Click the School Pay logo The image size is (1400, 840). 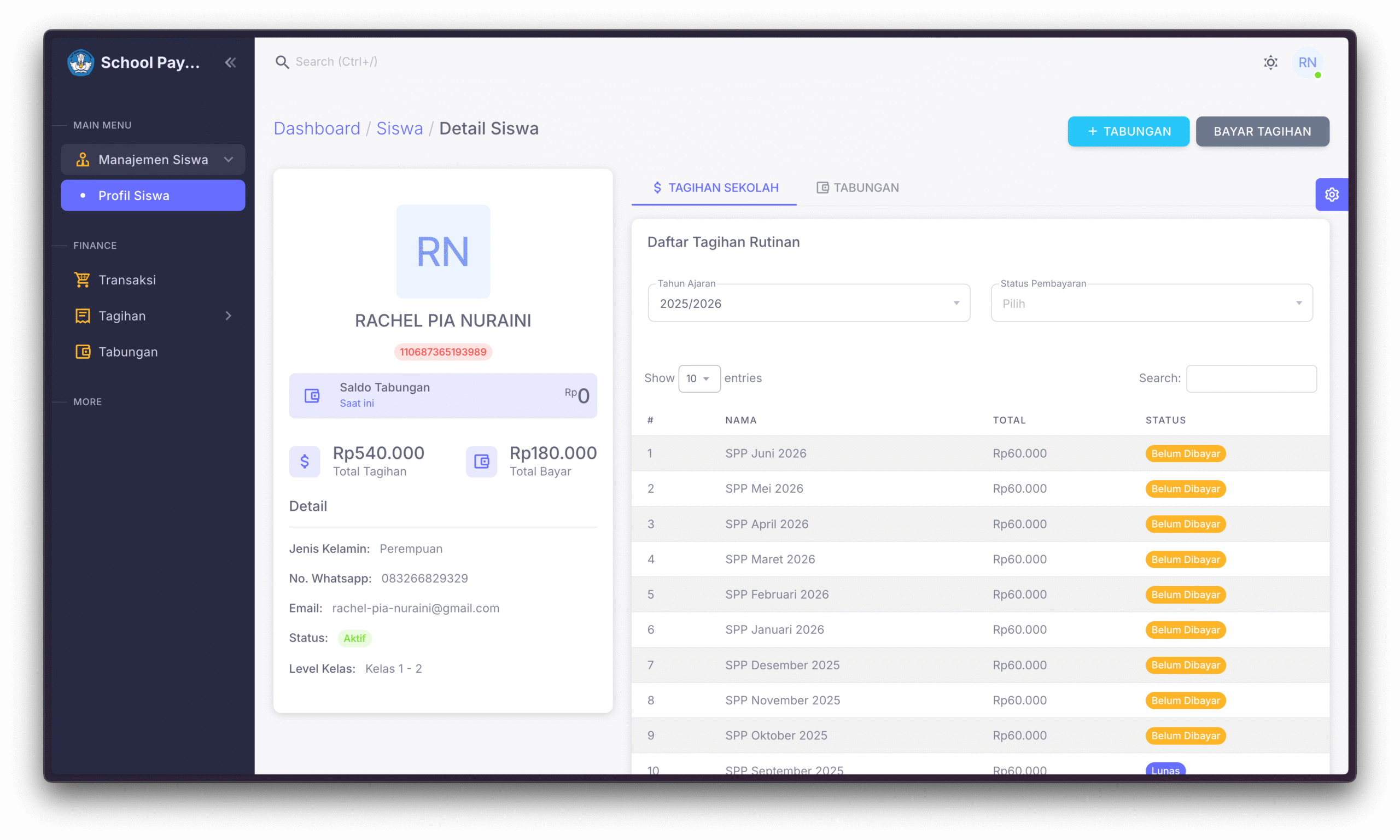[80, 62]
